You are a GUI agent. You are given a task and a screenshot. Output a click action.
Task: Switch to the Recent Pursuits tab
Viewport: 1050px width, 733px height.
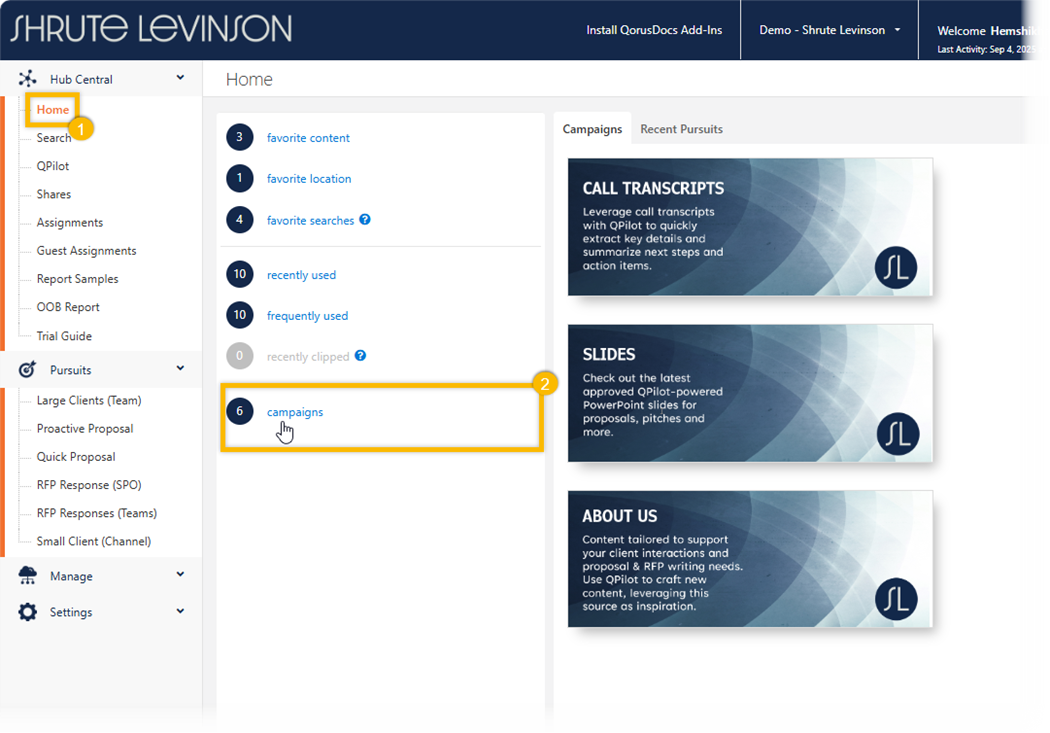coord(681,129)
